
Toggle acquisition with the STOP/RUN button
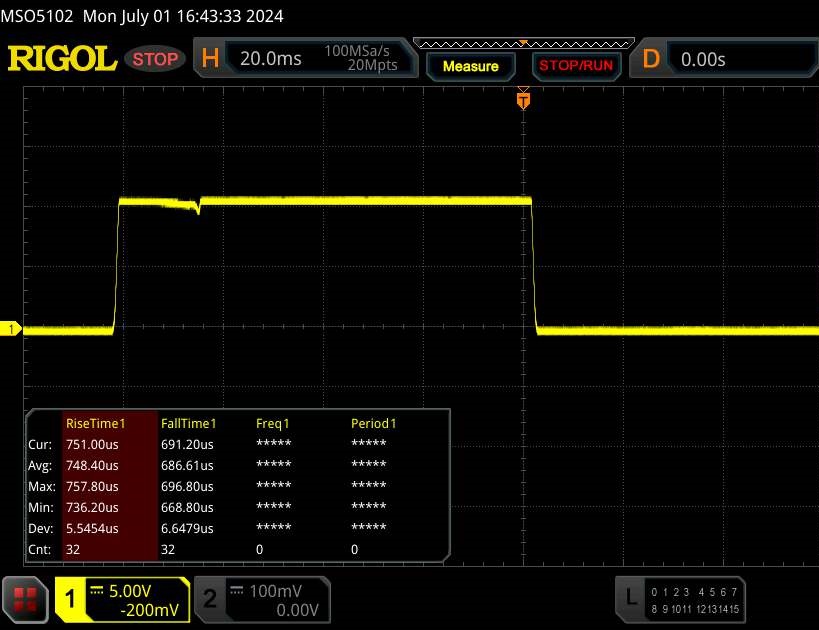click(x=574, y=66)
